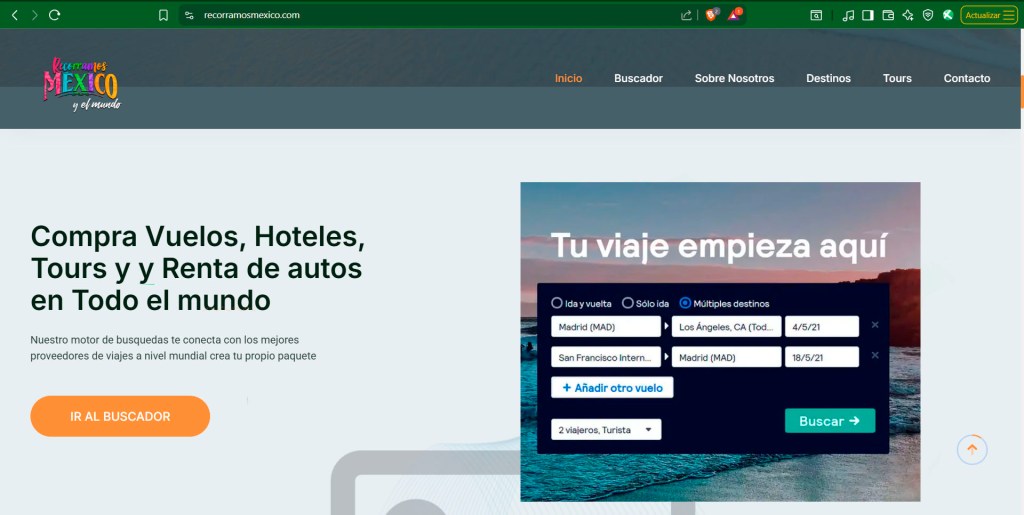
Task: Click the share page icon
Action: [x=686, y=15]
